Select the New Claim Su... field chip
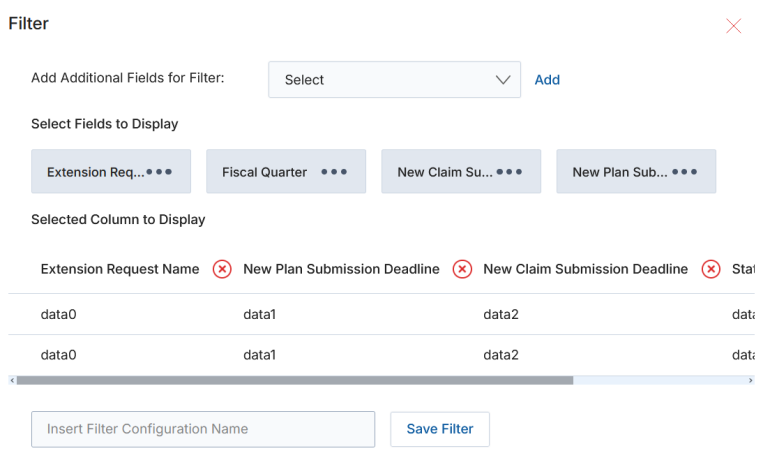 (x=461, y=171)
